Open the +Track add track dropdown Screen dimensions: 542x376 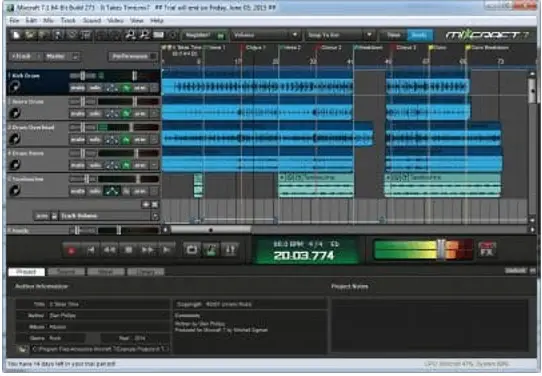tap(26, 56)
